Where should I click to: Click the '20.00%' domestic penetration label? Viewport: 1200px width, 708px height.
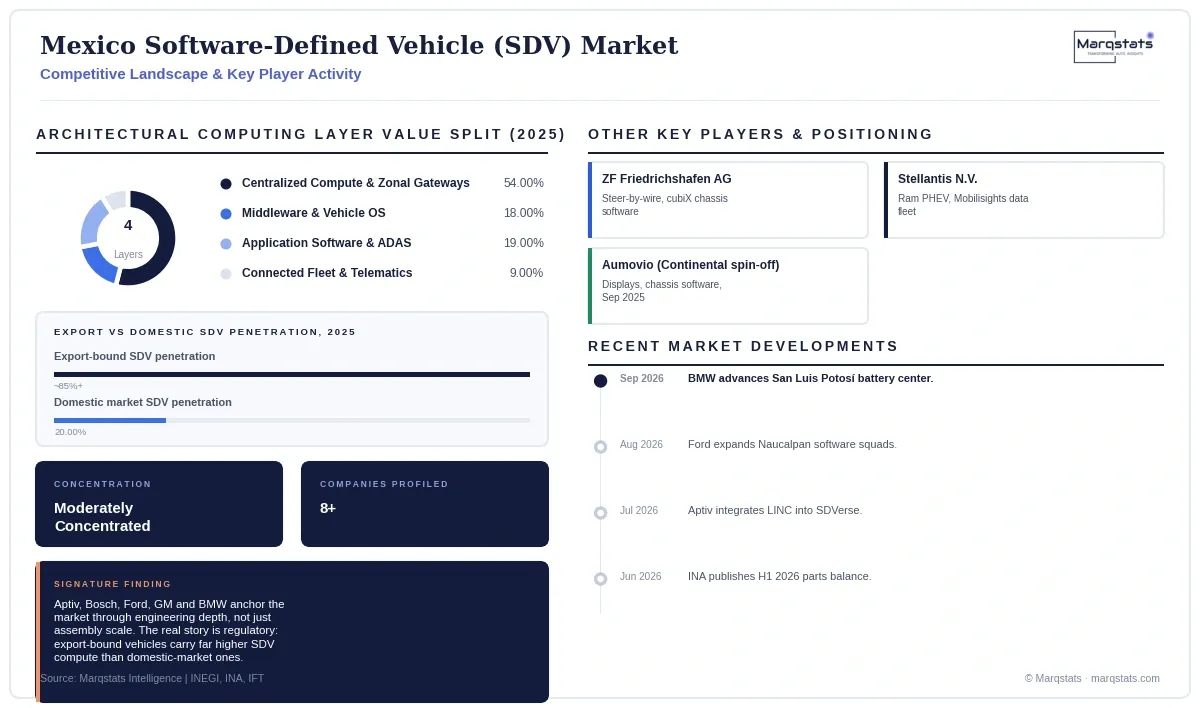coord(70,432)
